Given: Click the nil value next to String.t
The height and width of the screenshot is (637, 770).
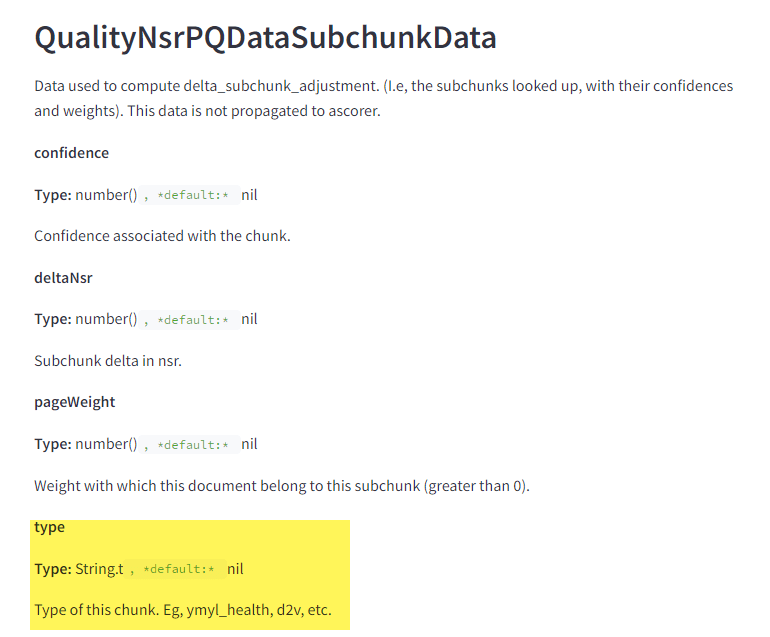Looking at the screenshot, I should [x=235, y=569].
